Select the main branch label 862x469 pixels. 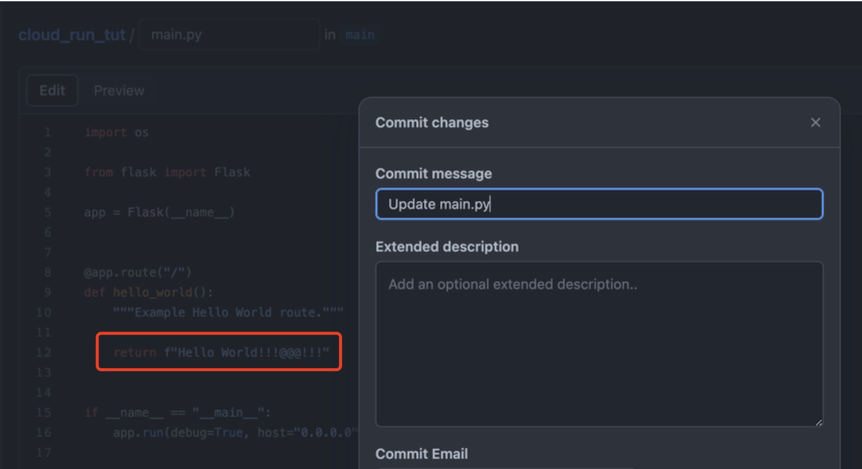pyautogui.click(x=360, y=35)
